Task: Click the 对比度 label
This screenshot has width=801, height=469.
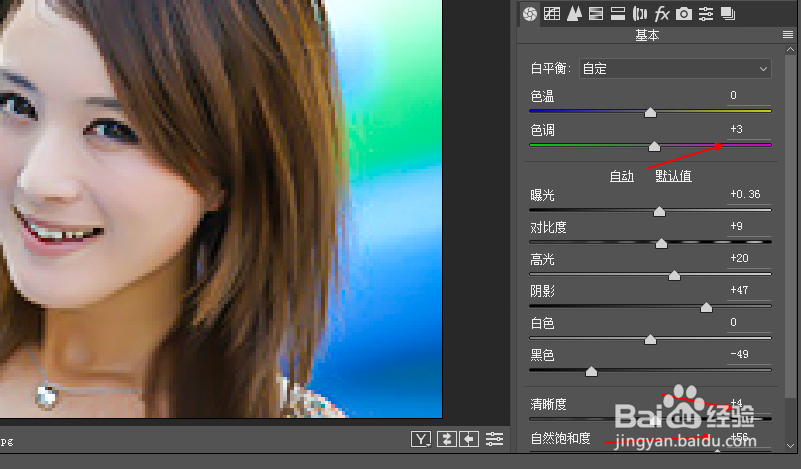Action: [x=548, y=227]
